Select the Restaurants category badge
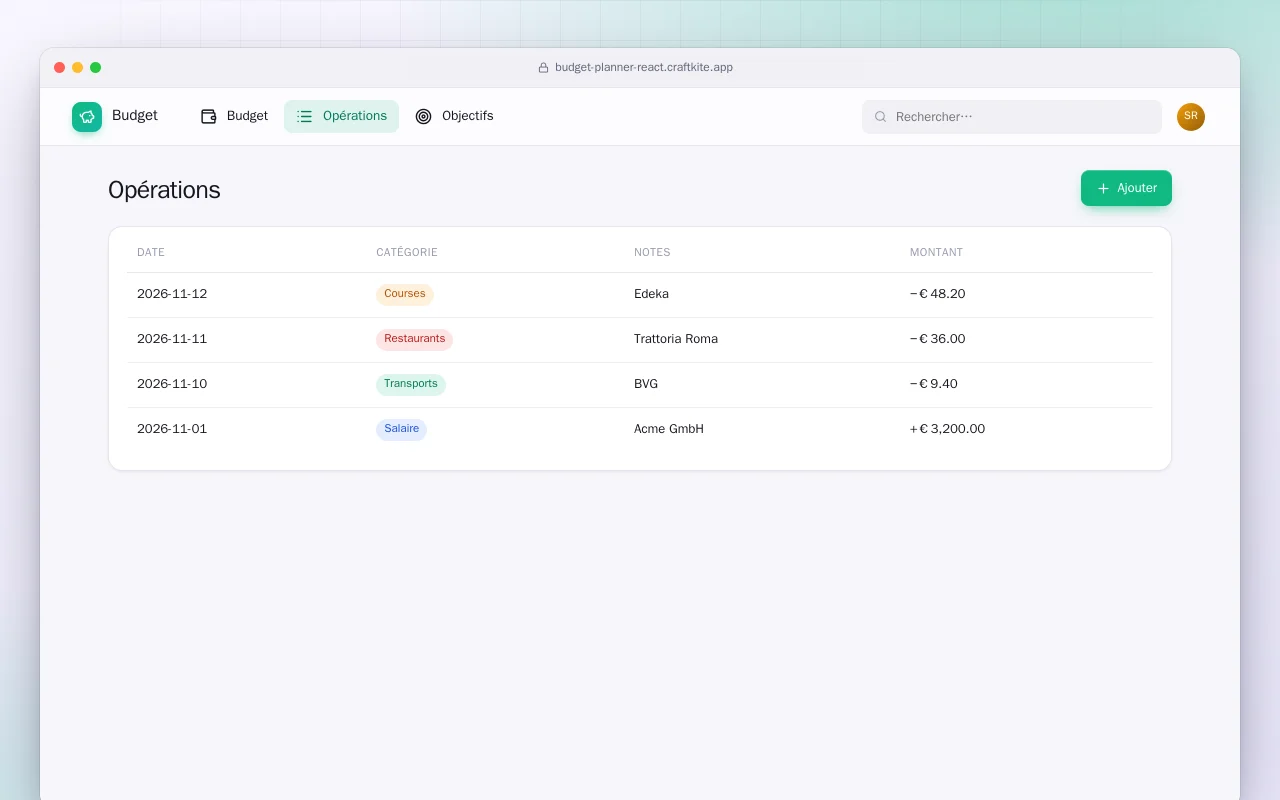This screenshot has height=800, width=1280. (415, 339)
